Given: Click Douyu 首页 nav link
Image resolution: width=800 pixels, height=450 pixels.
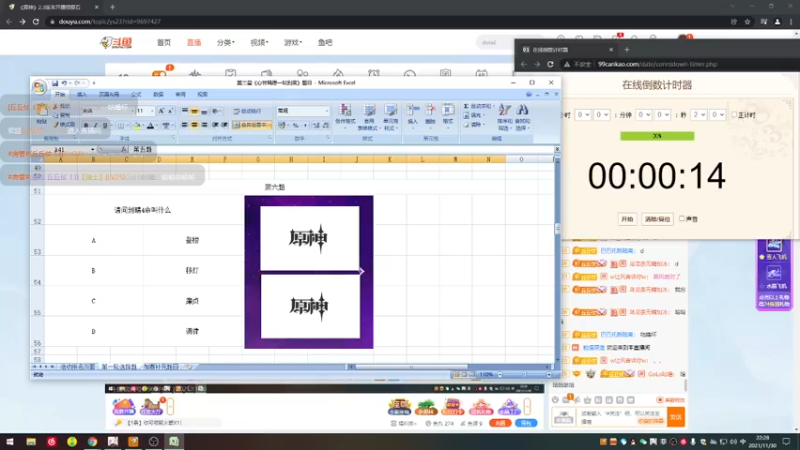Looking at the screenshot, I should click(x=164, y=42).
